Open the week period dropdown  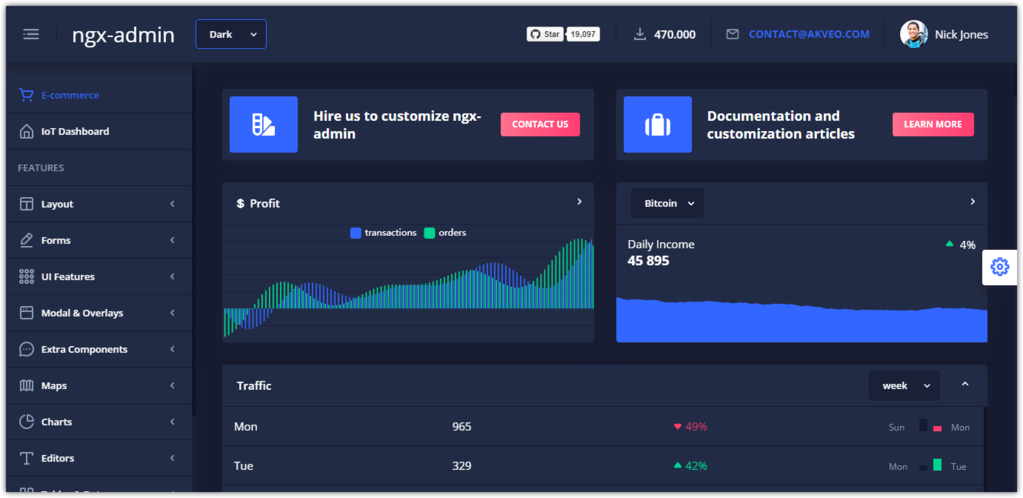click(904, 385)
